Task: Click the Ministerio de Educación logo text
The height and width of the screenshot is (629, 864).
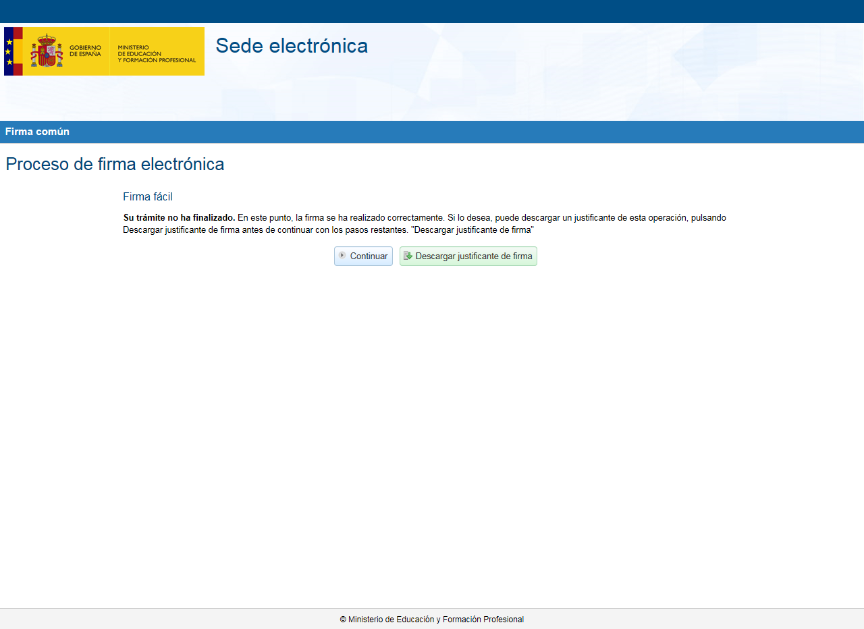Action: [x=155, y=51]
